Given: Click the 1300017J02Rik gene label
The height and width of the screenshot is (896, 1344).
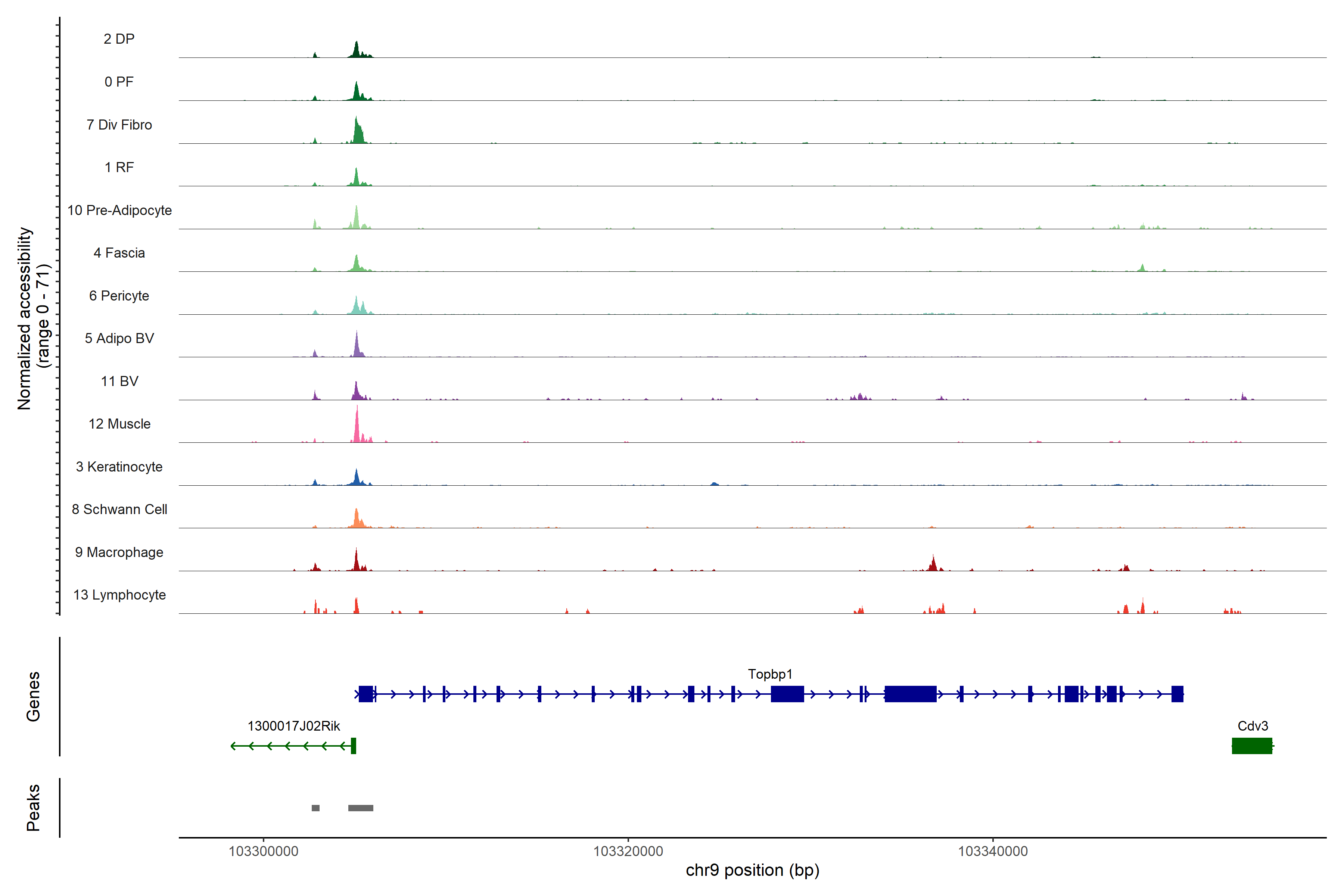Looking at the screenshot, I should coord(293,726).
